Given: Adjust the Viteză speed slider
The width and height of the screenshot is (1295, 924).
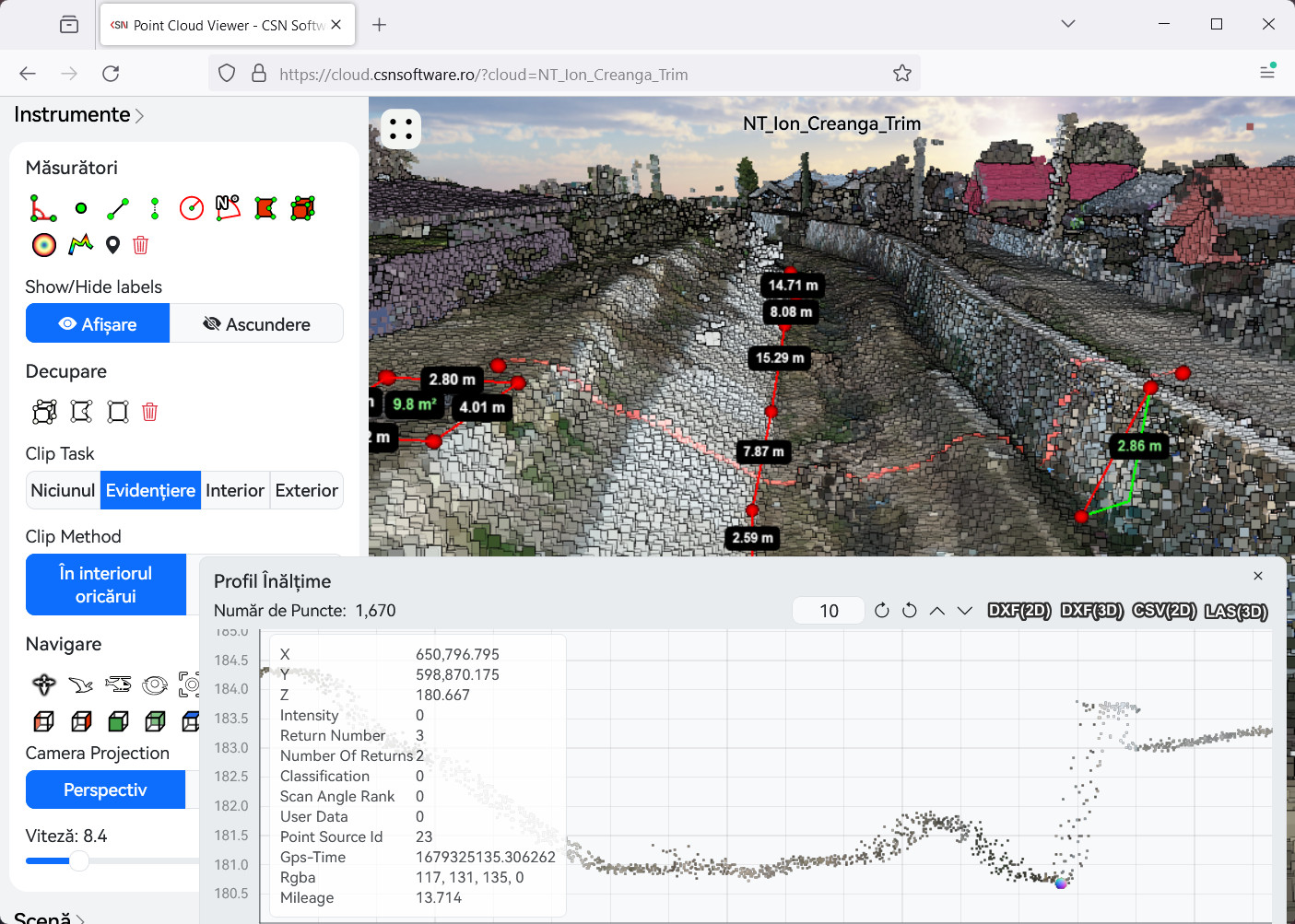Looking at the screenshot, I should pyautogui.click(x=79, y=861).
